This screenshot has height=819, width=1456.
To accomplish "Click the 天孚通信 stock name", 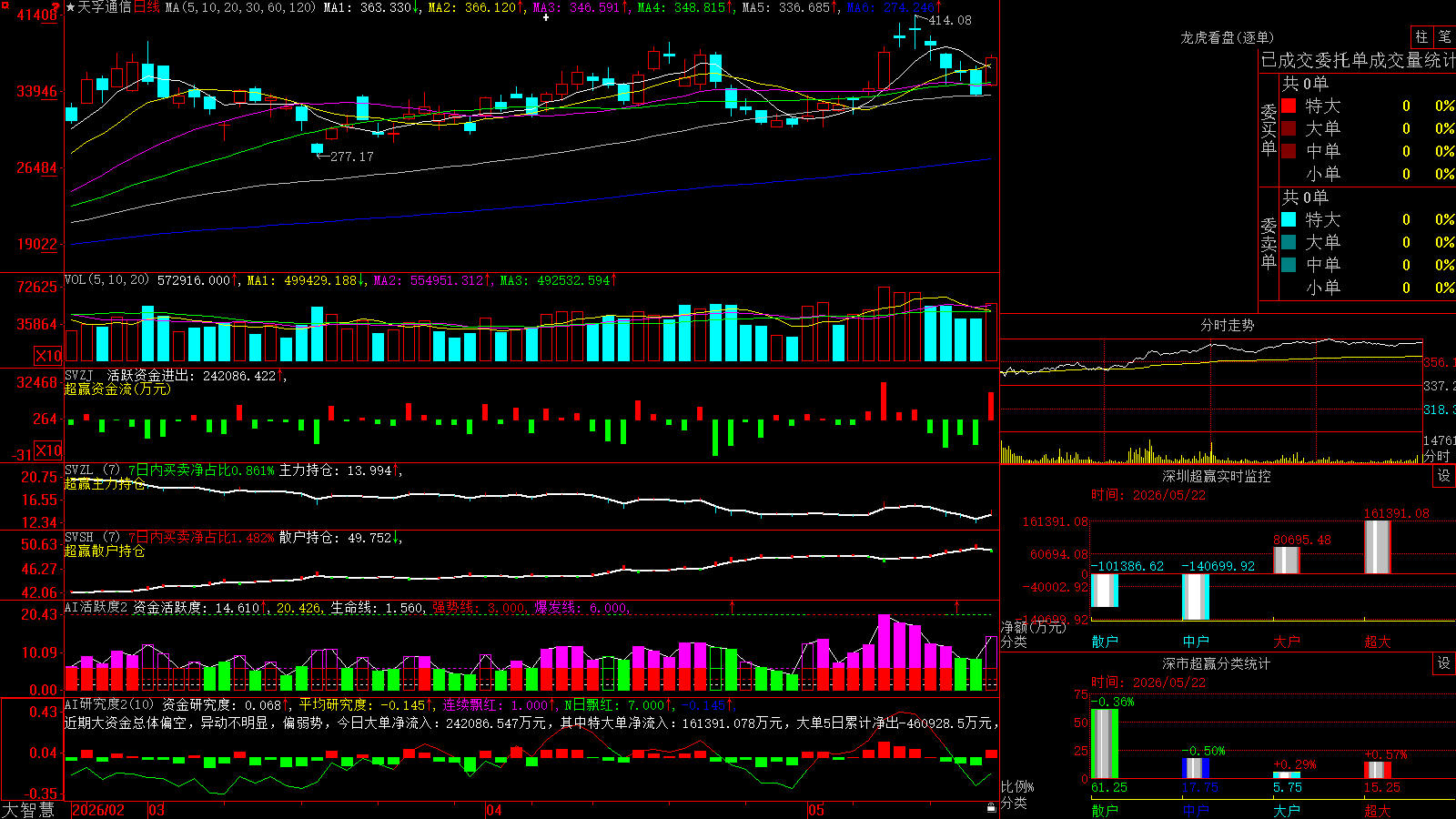I will pos(105,7).
